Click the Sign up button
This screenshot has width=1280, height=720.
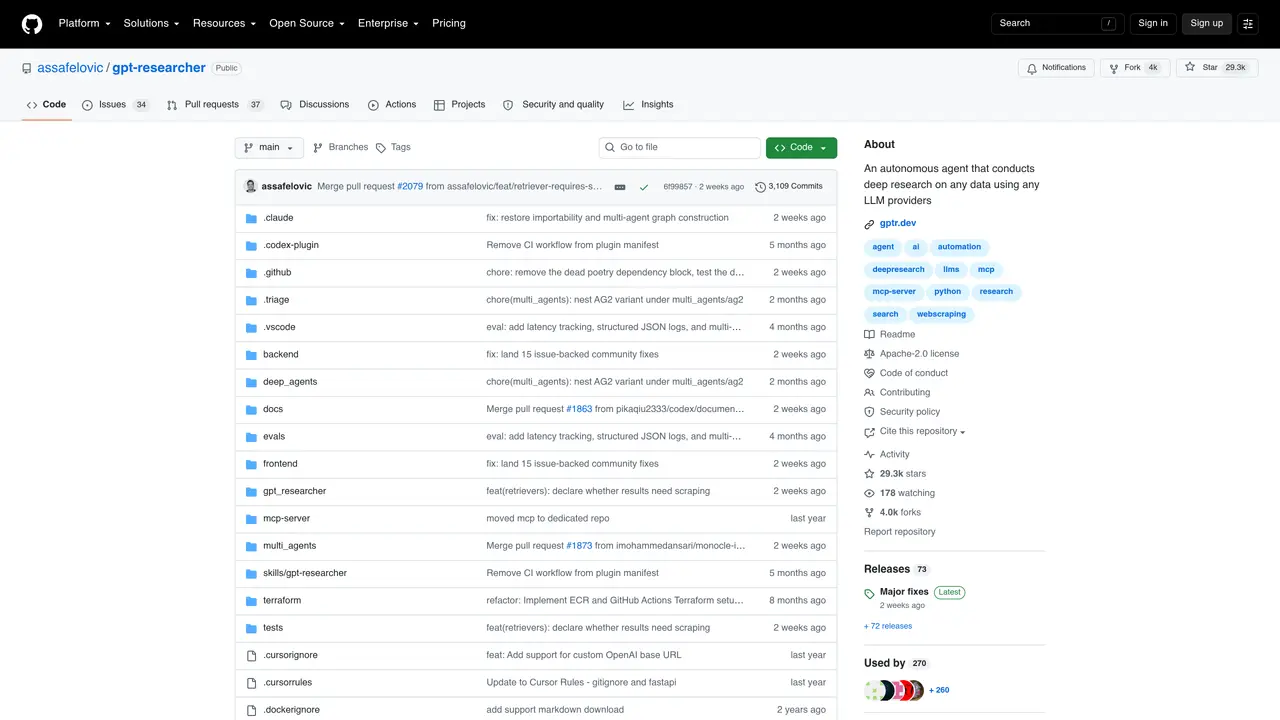pyautogui.click(x=1207, y=23)
